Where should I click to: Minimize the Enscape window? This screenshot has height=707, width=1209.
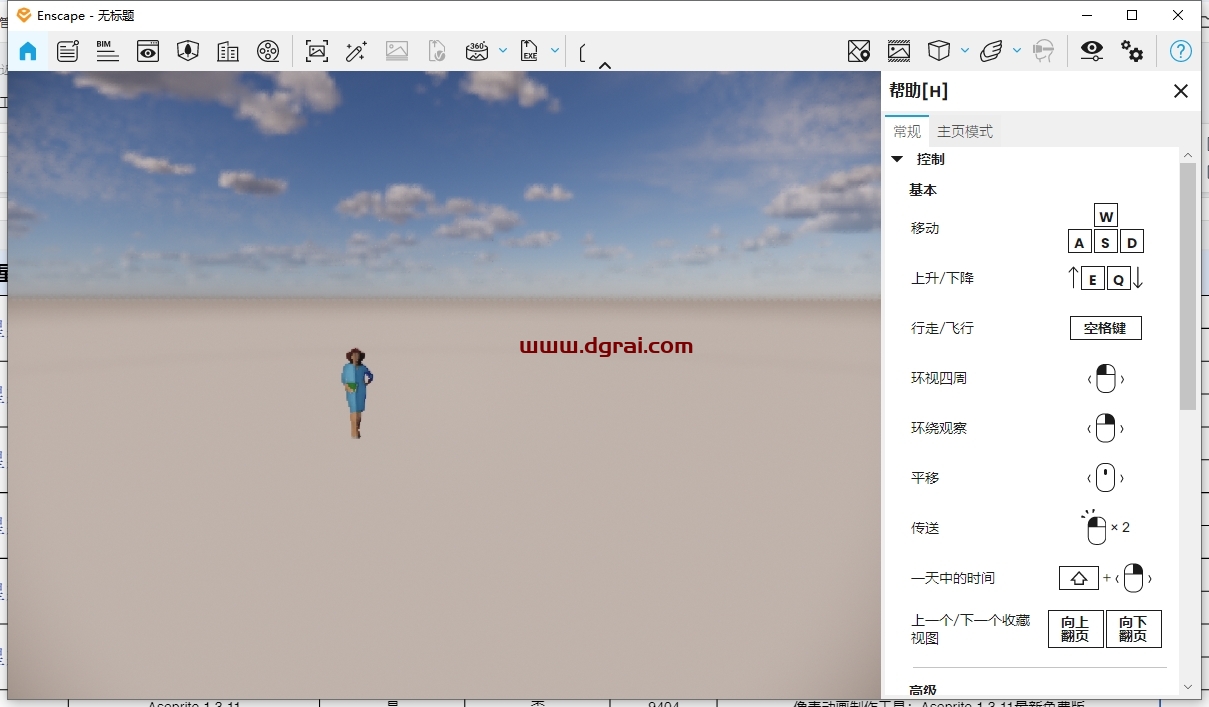coord(1086,15)
